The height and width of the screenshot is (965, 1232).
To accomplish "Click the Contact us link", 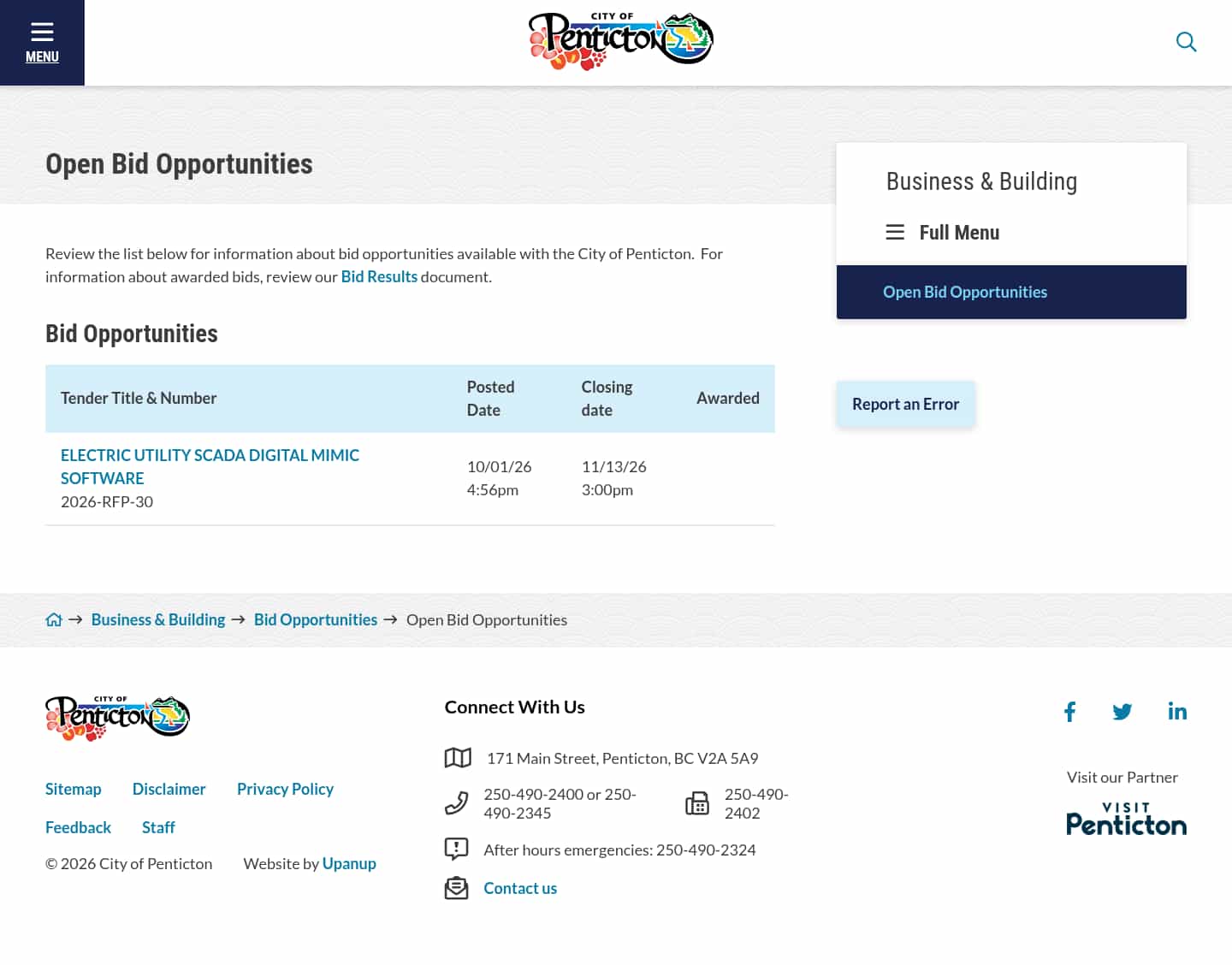I will coord(520,888).
